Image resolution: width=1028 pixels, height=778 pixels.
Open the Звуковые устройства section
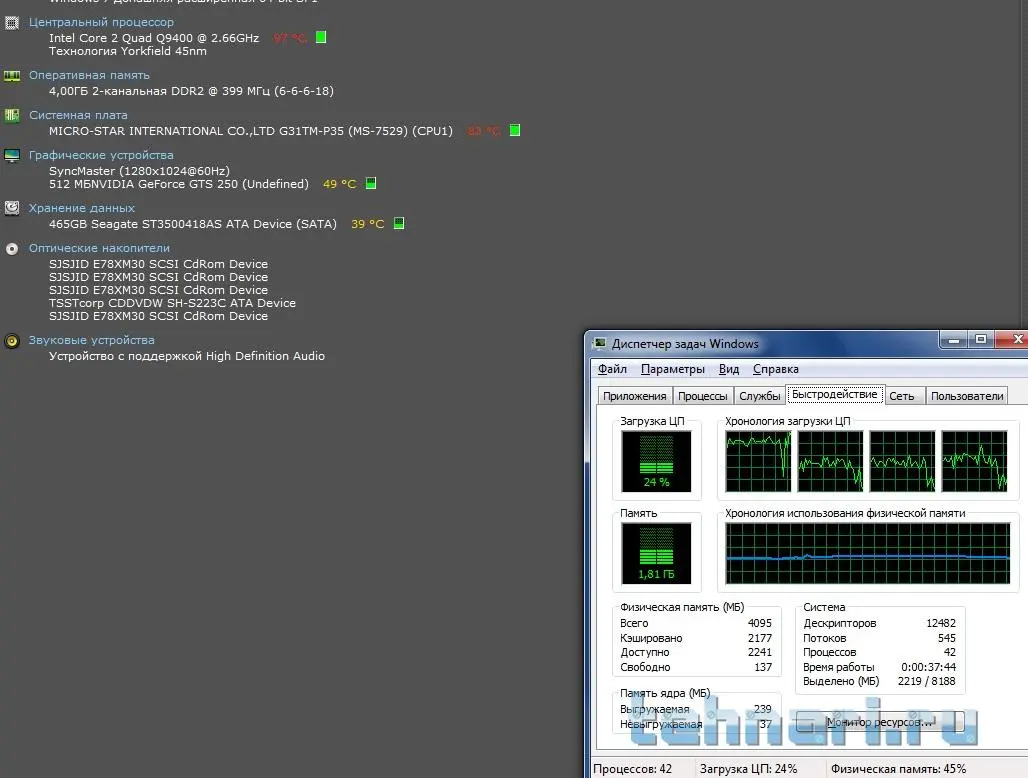(x=91, y=340)
